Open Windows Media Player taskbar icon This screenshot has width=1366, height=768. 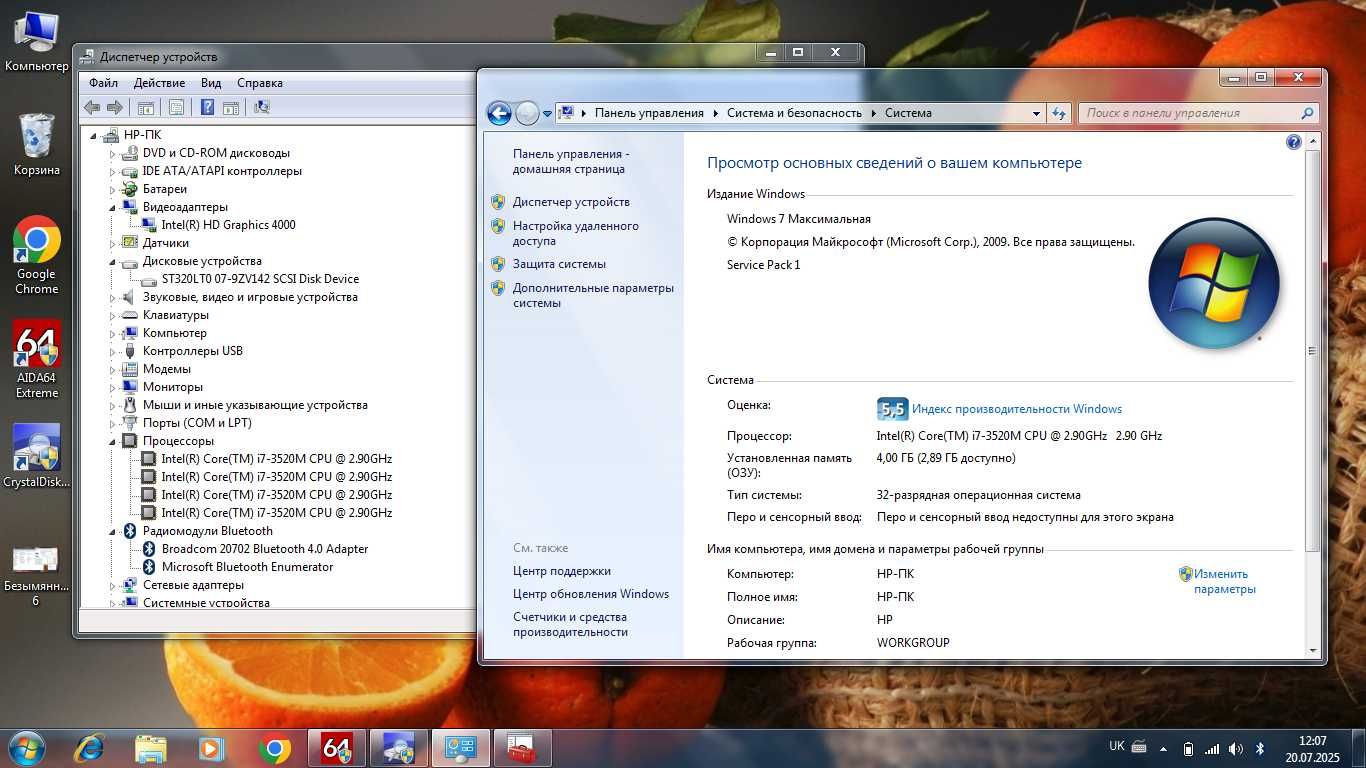pyautogui.click(x=211, y=748)
